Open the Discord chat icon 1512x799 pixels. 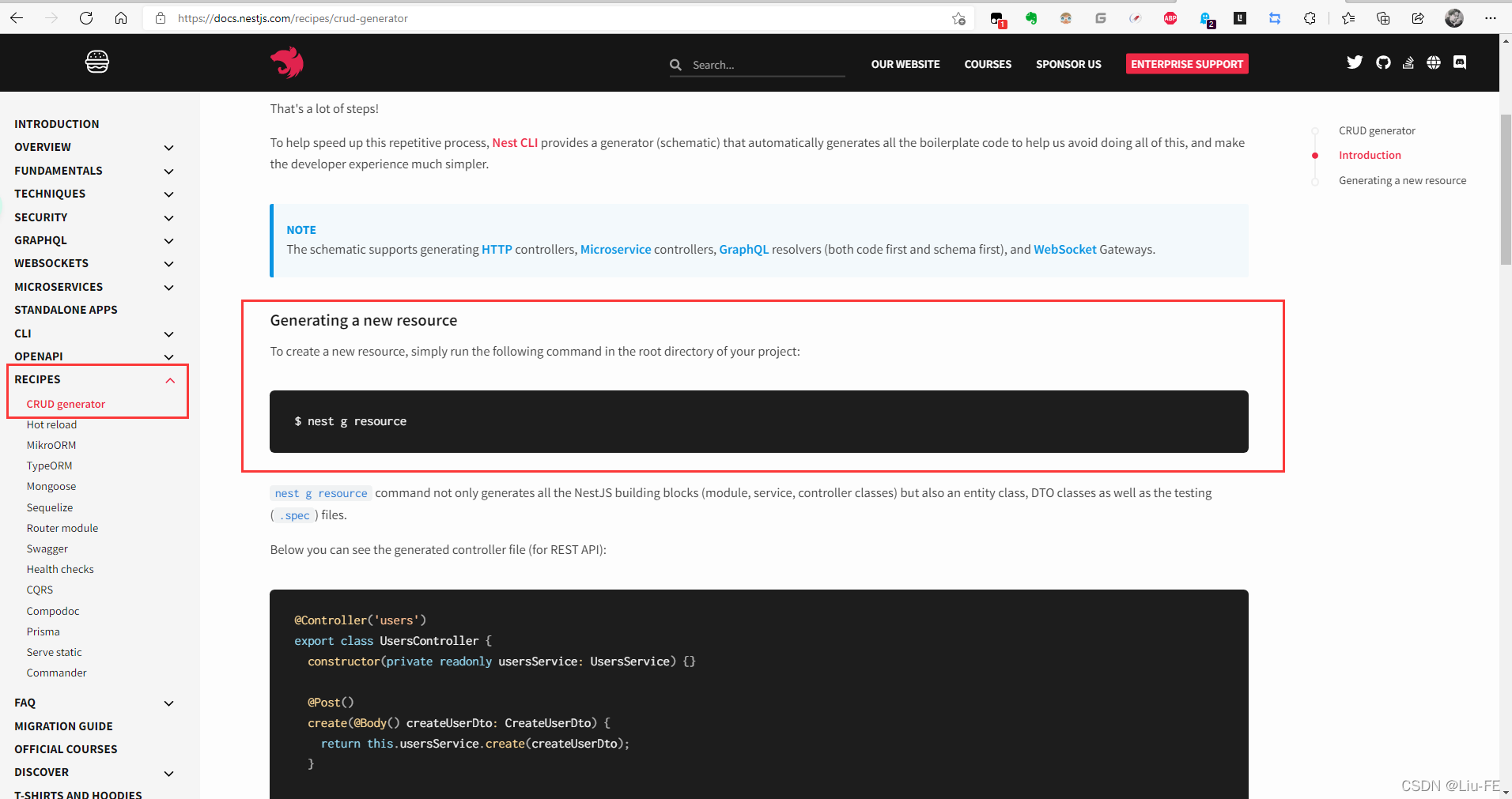click(x=1460, y=62)
